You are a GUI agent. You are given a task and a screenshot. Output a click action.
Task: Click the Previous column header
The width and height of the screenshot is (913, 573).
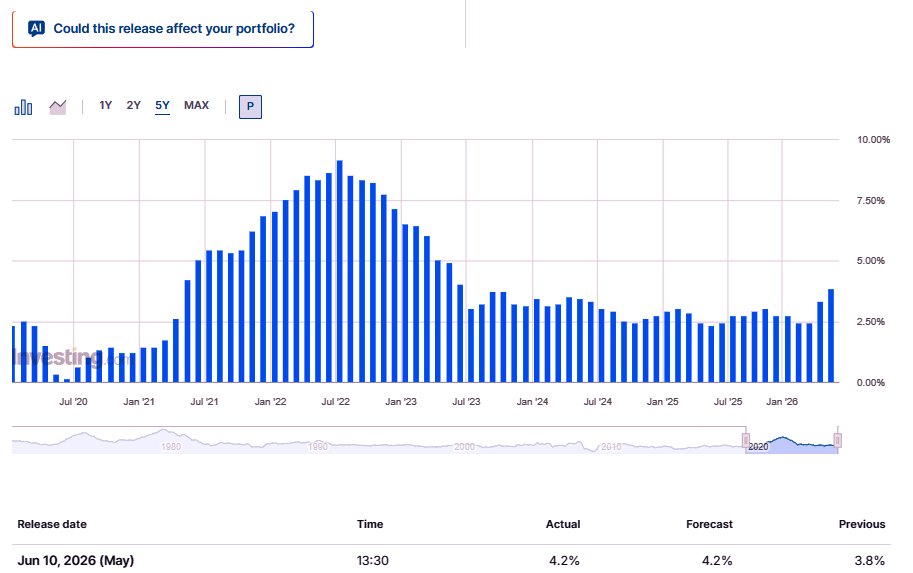click(x=862, y=524)
